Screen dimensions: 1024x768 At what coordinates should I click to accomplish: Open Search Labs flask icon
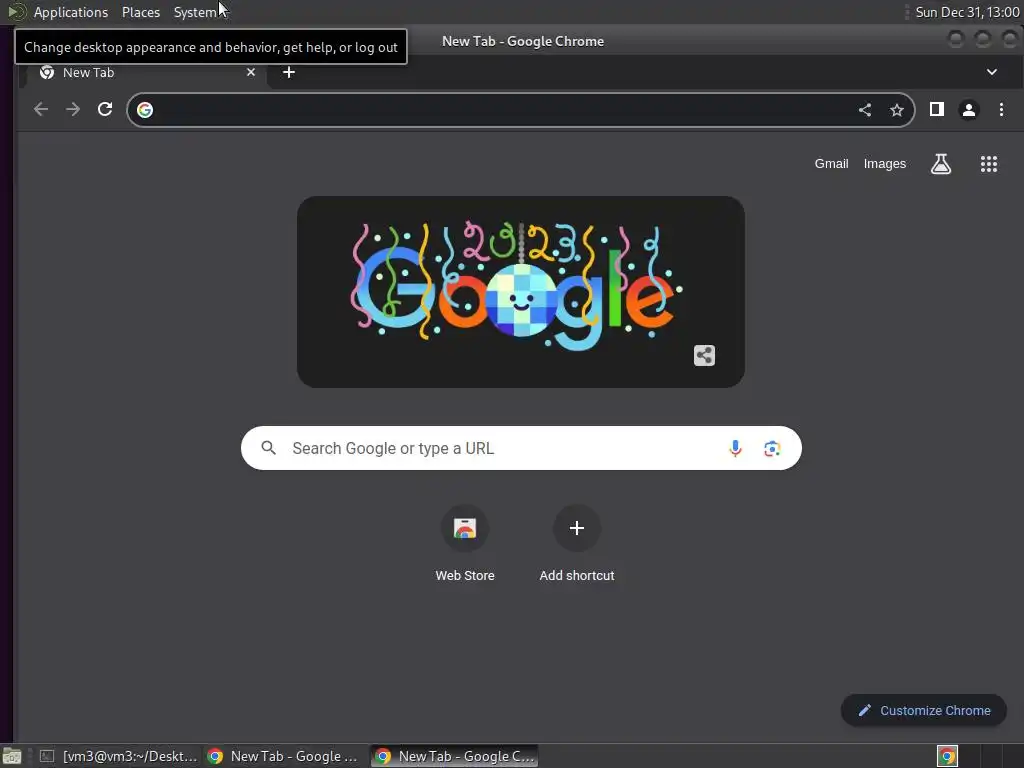[x=940, y=164]
